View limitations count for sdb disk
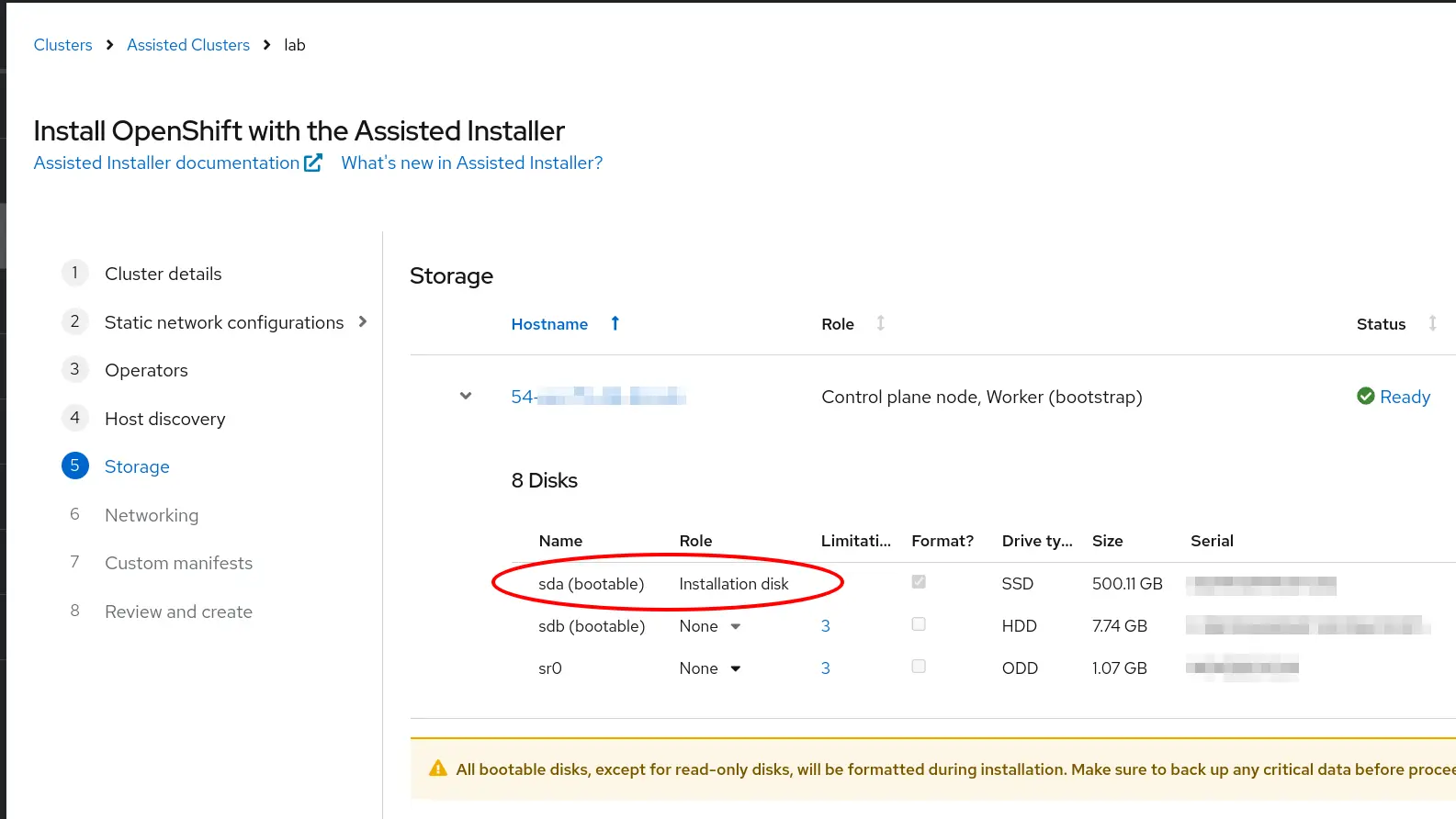 pos(825,626)
